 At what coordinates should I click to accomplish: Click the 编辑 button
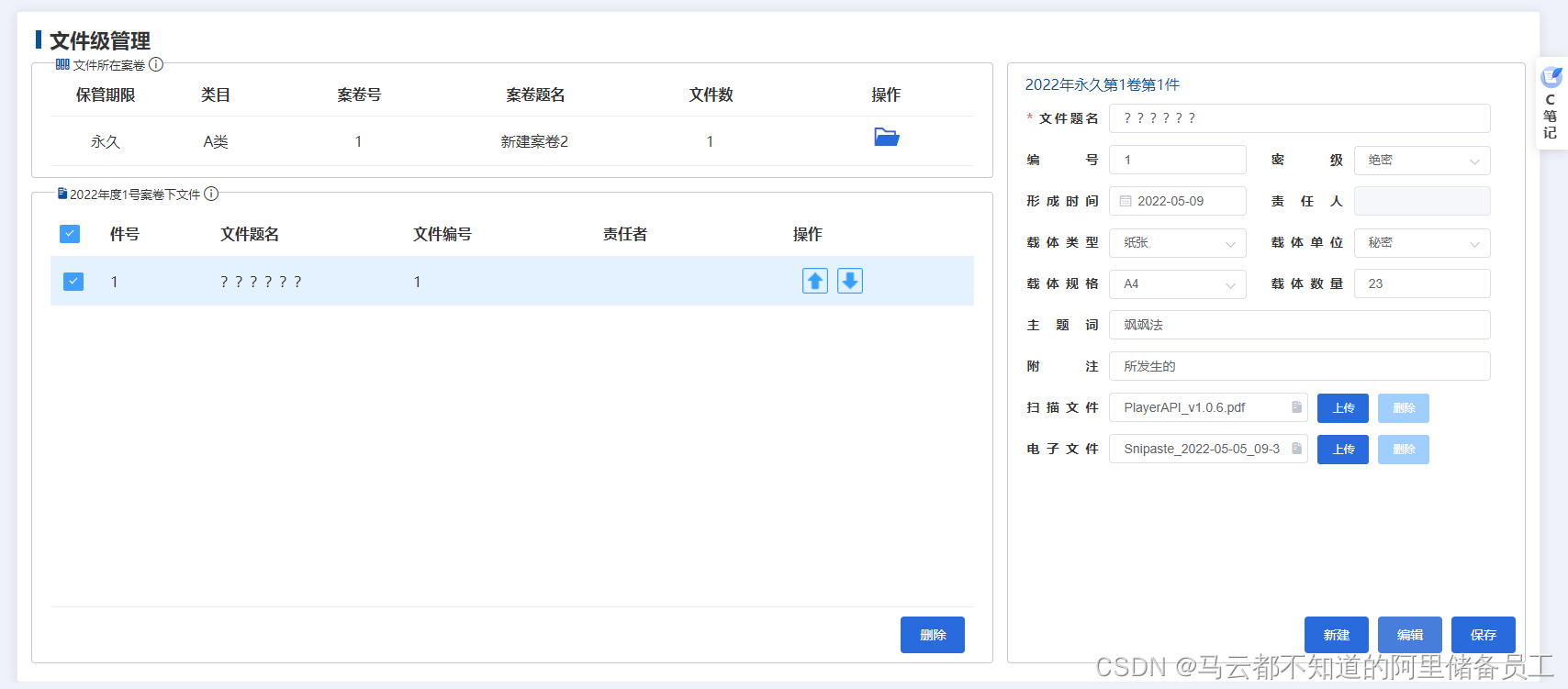[x=1410, y=635]
